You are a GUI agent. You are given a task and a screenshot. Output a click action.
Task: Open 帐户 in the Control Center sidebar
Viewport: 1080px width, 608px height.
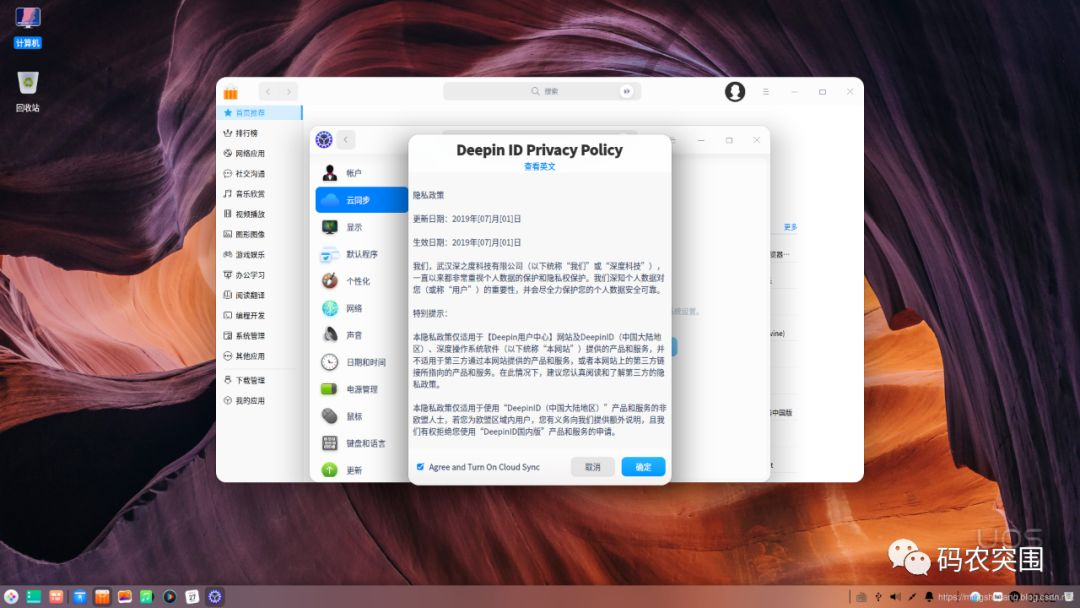pyautogui.click(x=362, y=173)
